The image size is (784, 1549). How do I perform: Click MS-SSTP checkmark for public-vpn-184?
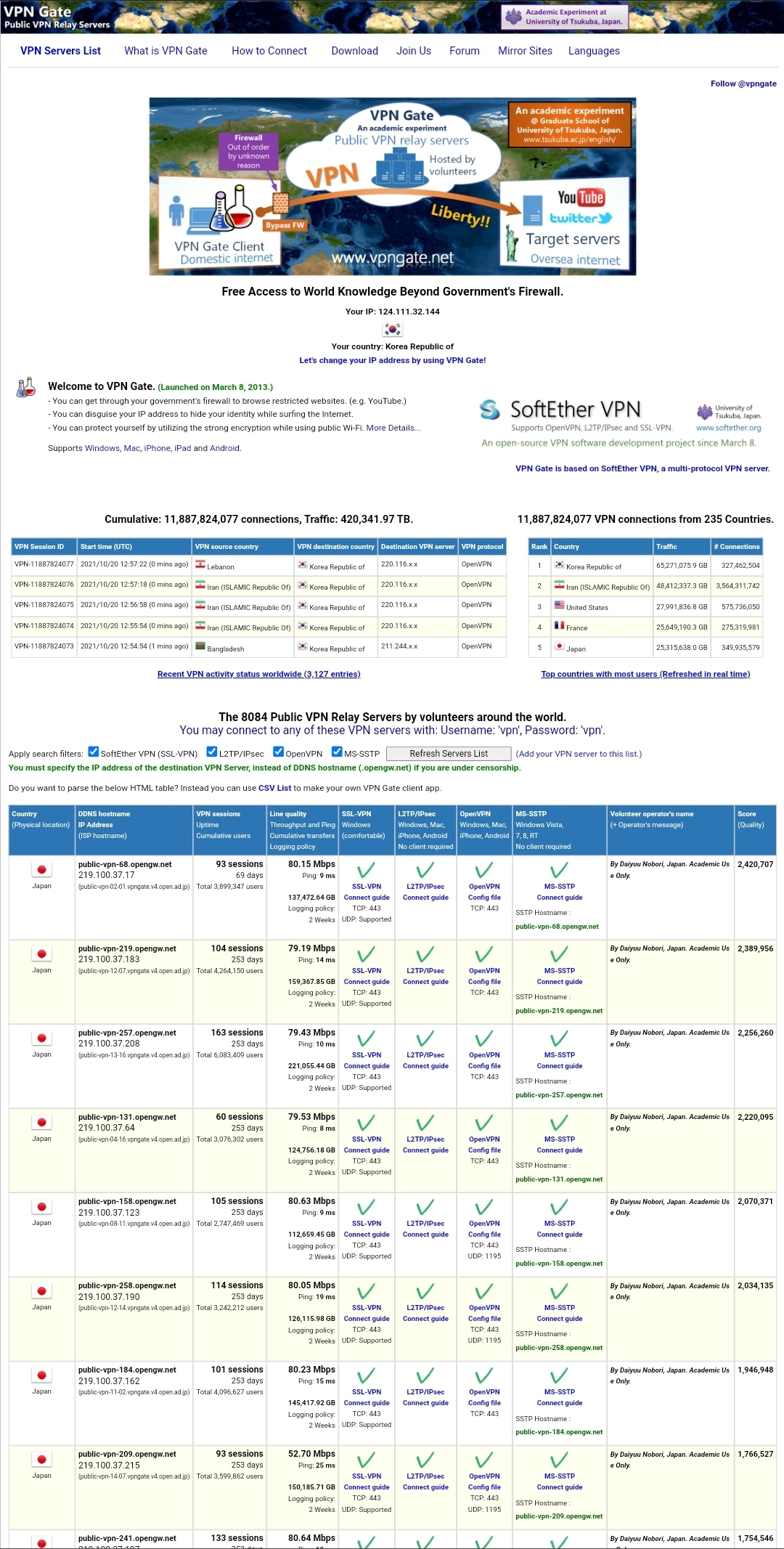pos(559,1375)
